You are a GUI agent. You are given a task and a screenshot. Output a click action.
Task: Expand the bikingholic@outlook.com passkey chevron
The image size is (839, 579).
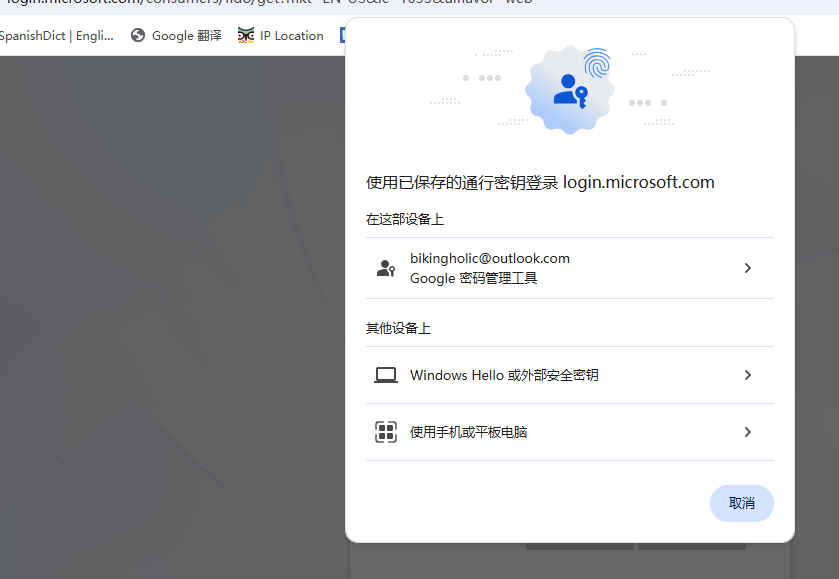748,268
